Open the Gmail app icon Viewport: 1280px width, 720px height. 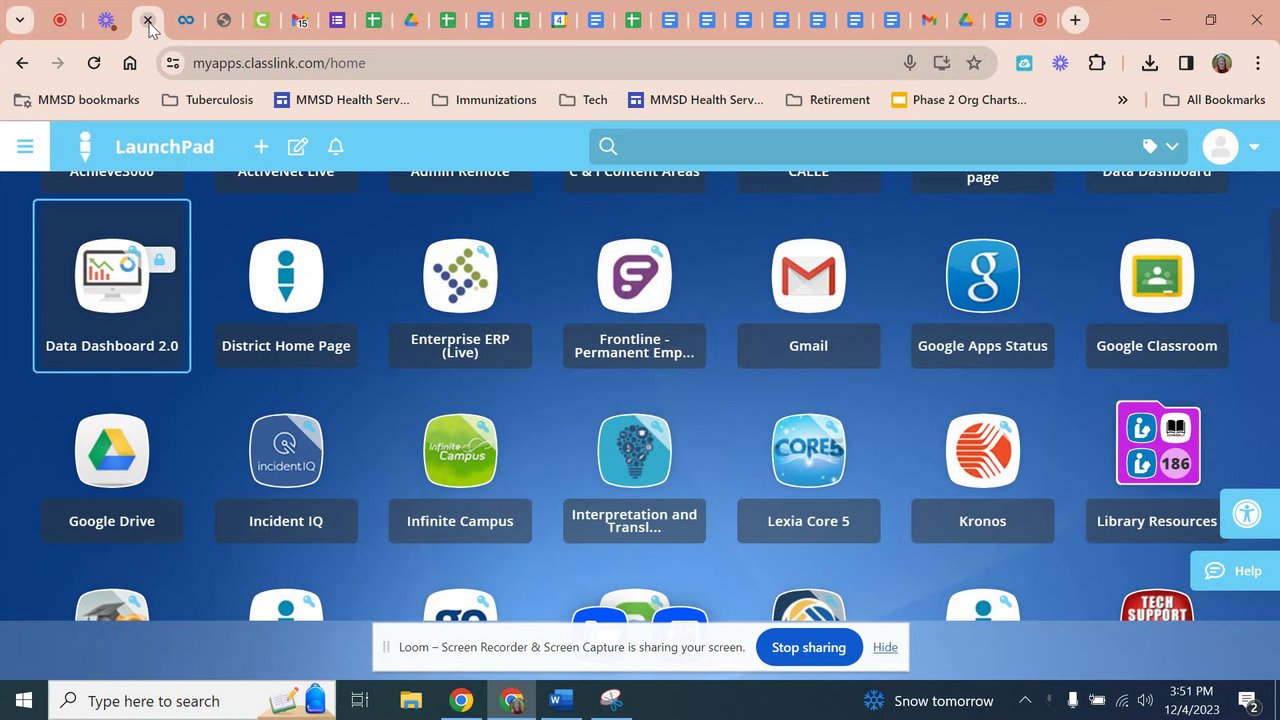[808, 276]
